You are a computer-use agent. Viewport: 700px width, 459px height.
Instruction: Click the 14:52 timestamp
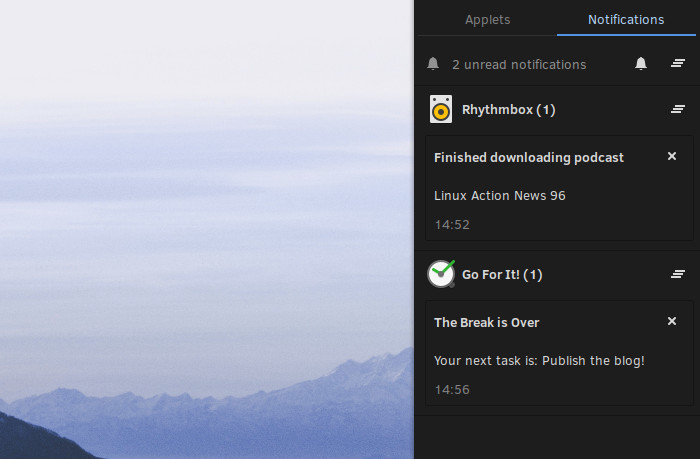click(x=452, y=225)
